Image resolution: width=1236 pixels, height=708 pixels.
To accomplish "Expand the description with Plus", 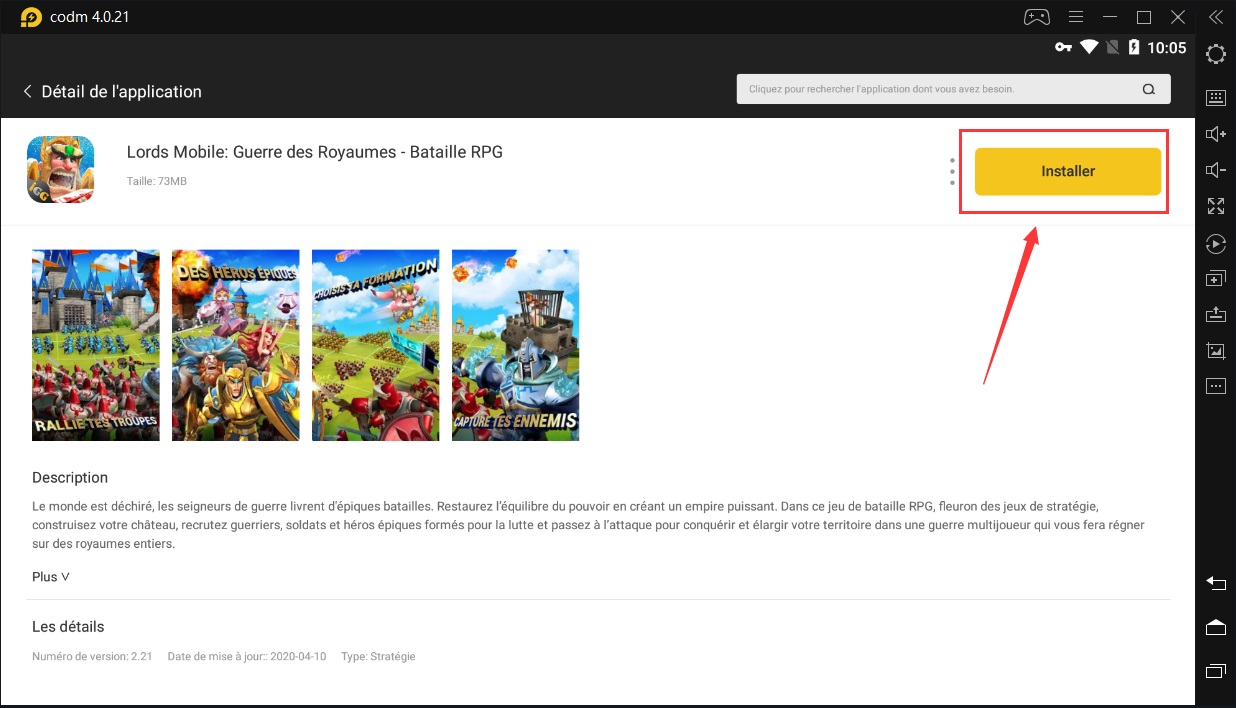I will [x=50, y=576].
